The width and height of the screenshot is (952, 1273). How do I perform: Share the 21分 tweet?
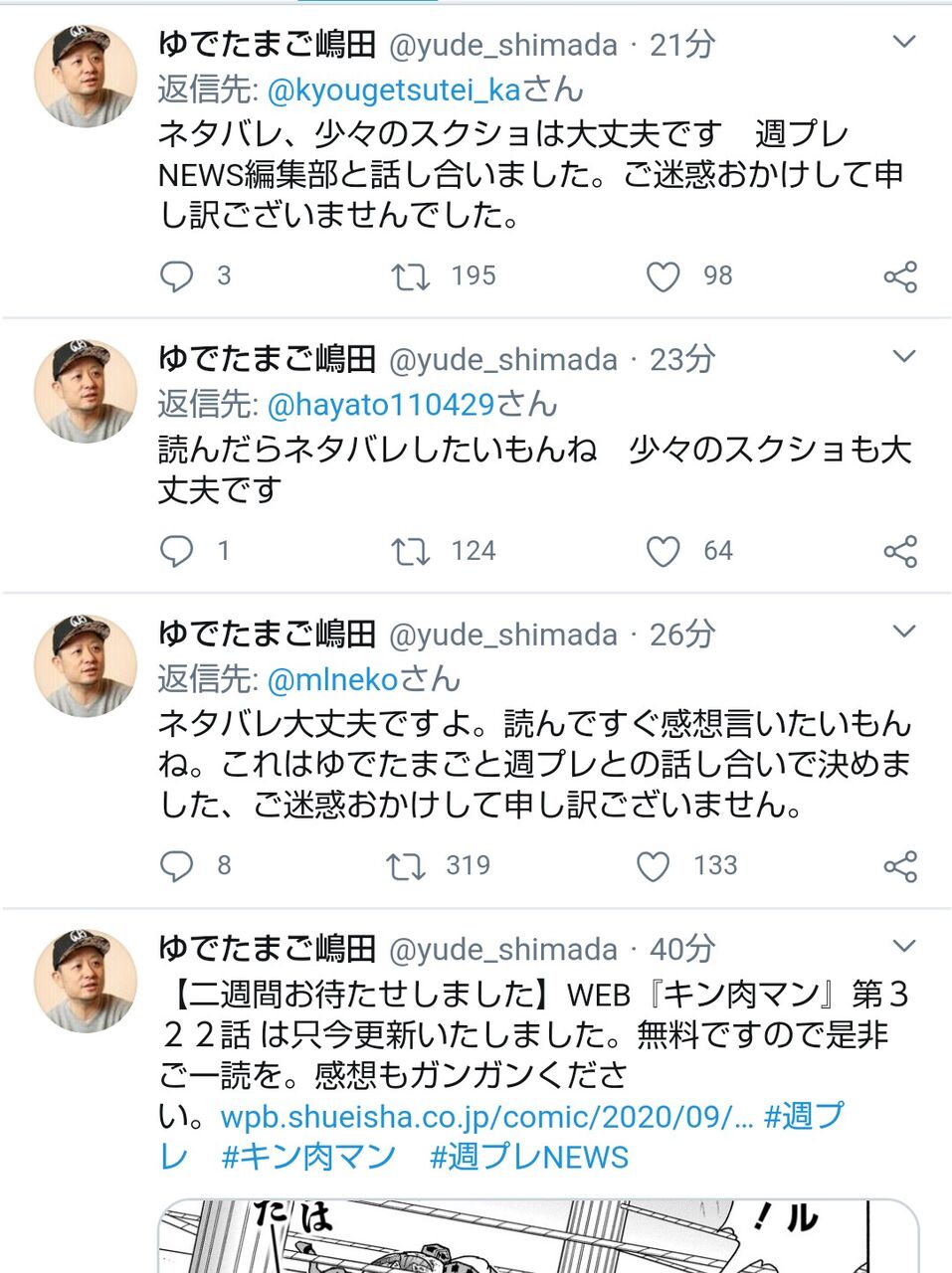point(900,276)
